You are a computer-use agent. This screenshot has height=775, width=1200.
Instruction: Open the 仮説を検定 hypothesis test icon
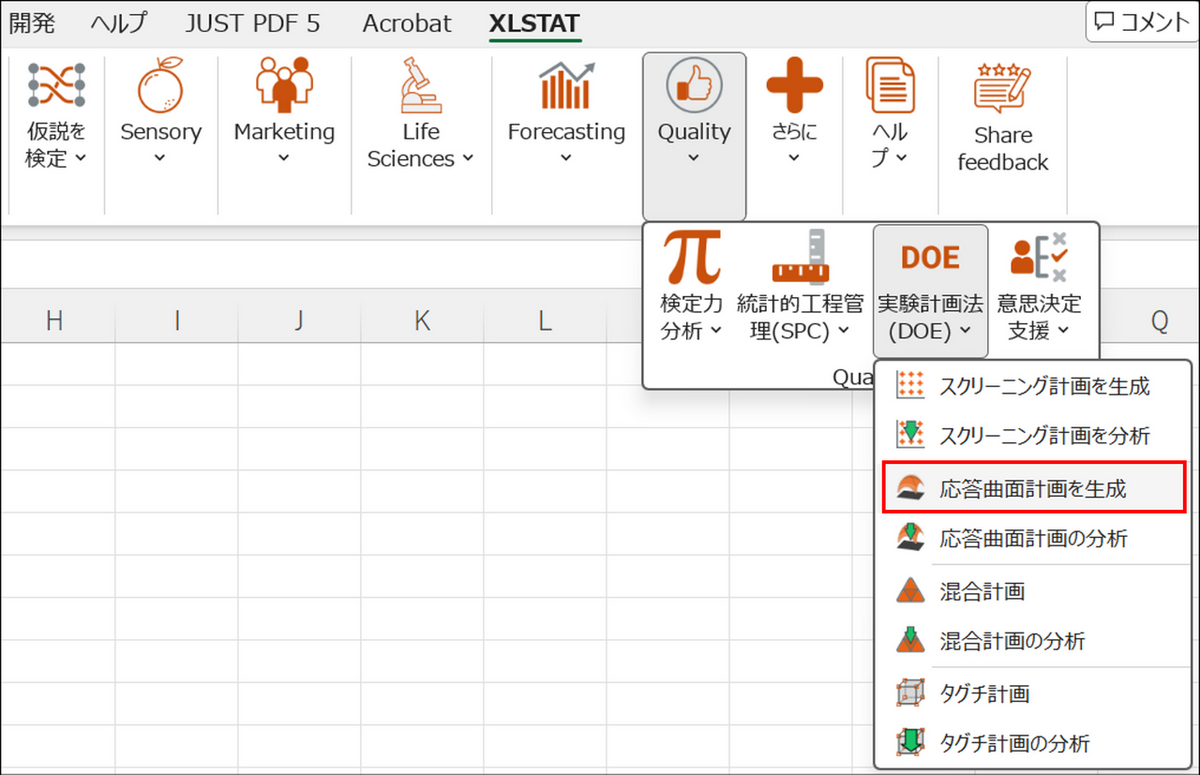click(56, 85)
